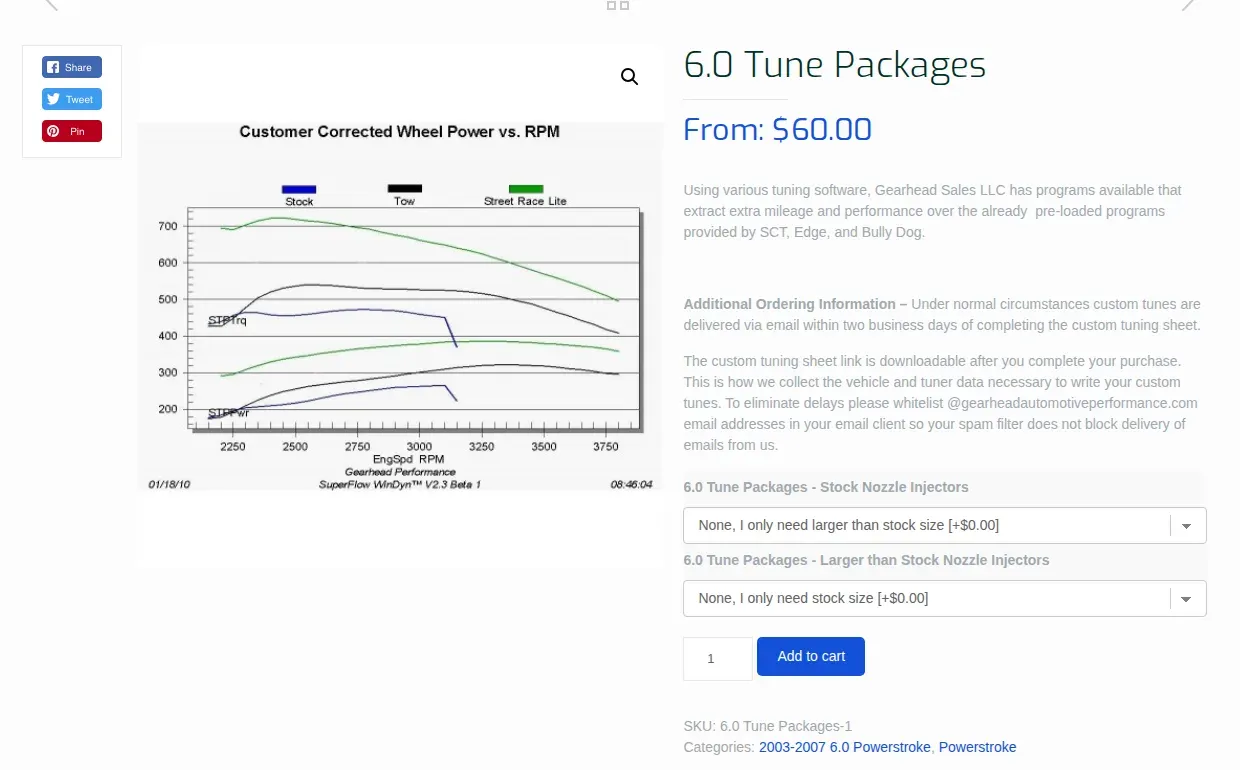Pin the product on Pinterest
This screenshot has width=1240, height=770.
pos(72,131)
